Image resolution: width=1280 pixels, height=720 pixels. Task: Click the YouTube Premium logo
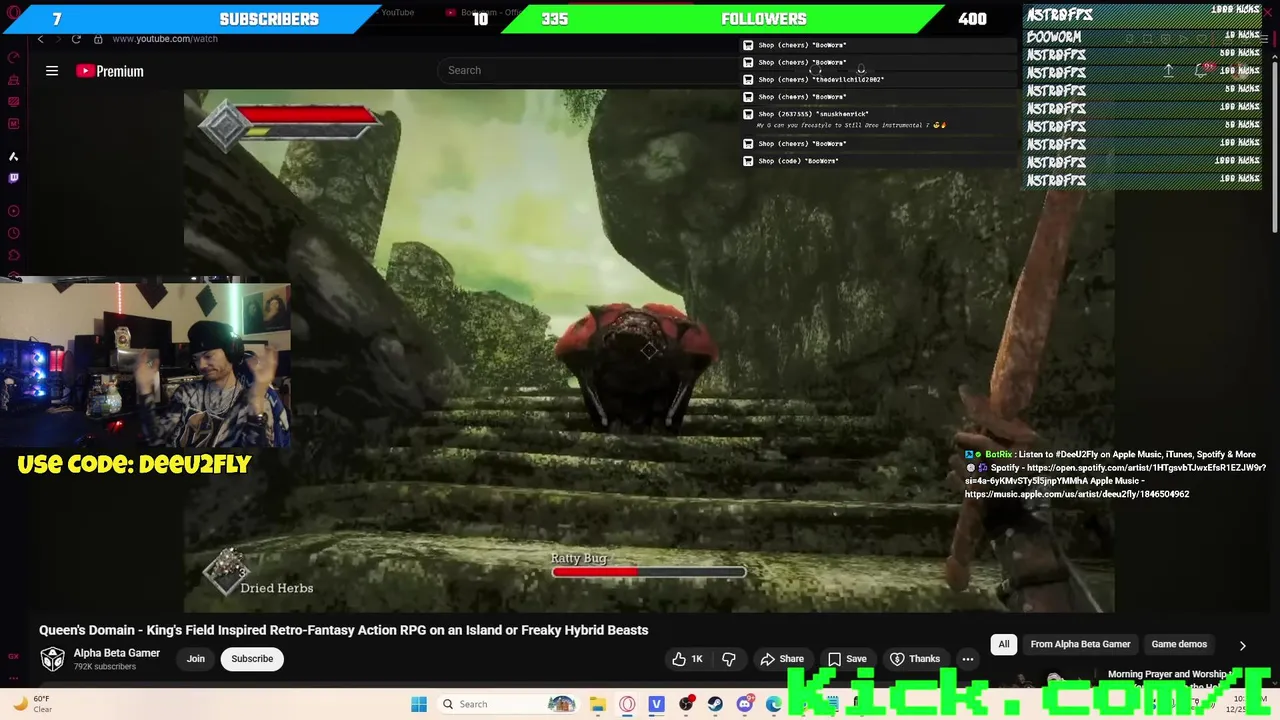click(110, 71)
